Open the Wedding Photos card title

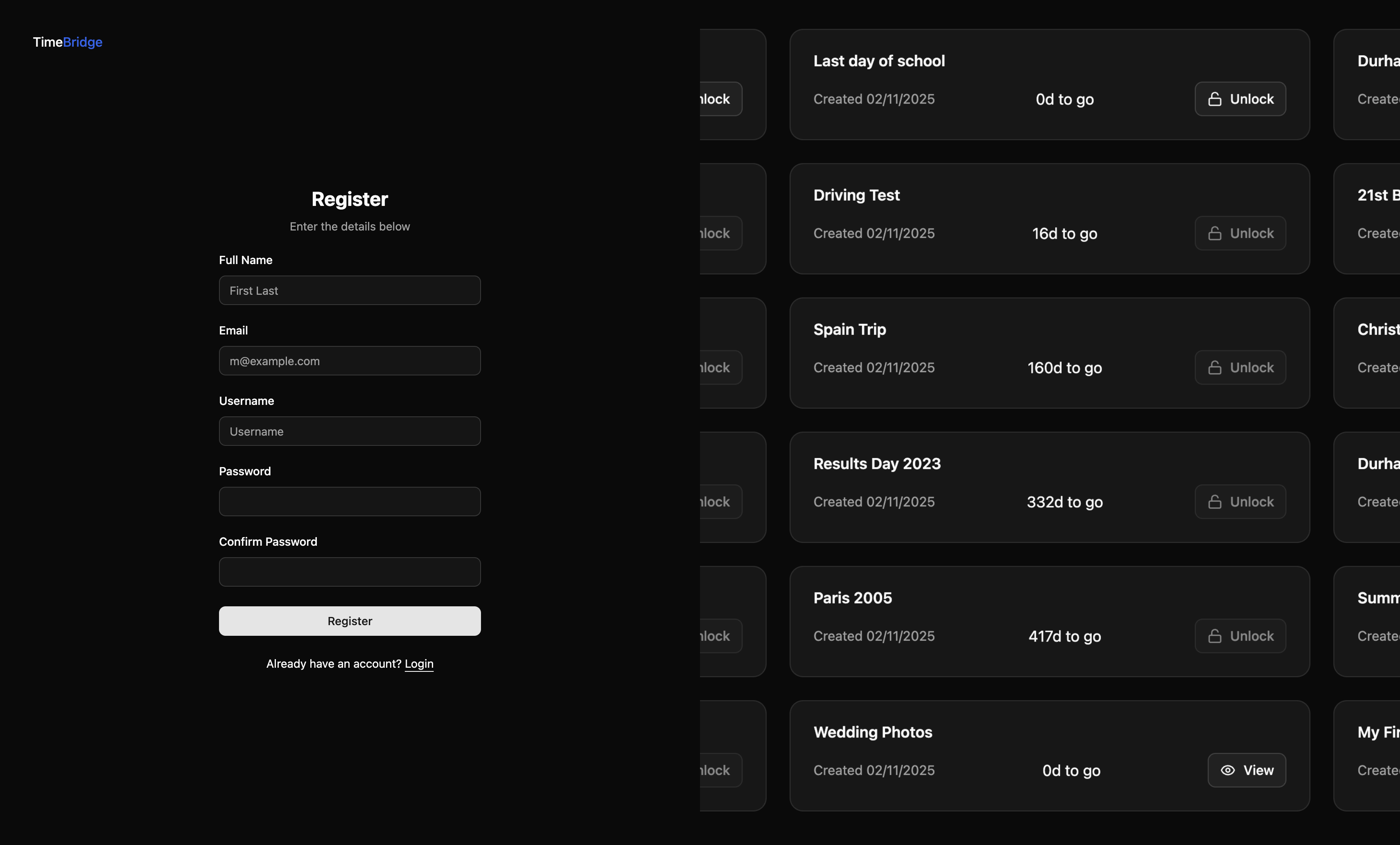coord(873,732)
